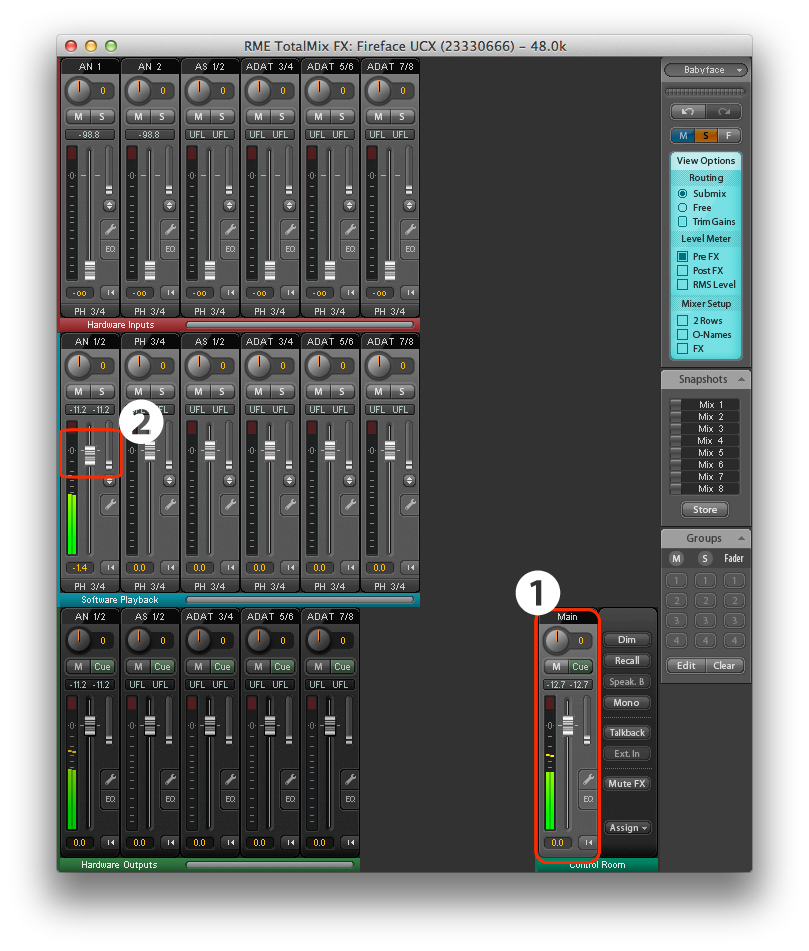The height and width of the screenshot is (951, 809).
Task: Select the Free routing radio button
Action: click(x=682, y=208)
